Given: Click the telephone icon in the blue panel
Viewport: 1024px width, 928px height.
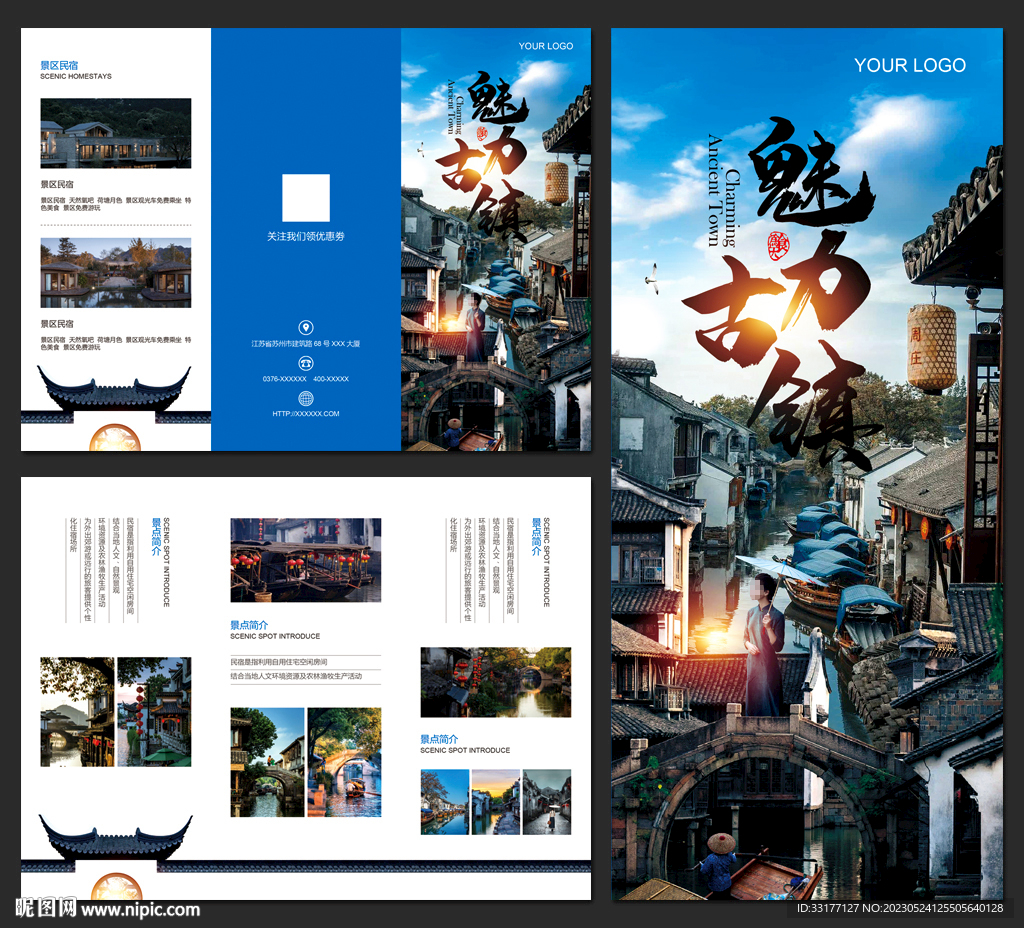Looking at the screenshot, I should (306, 363).
